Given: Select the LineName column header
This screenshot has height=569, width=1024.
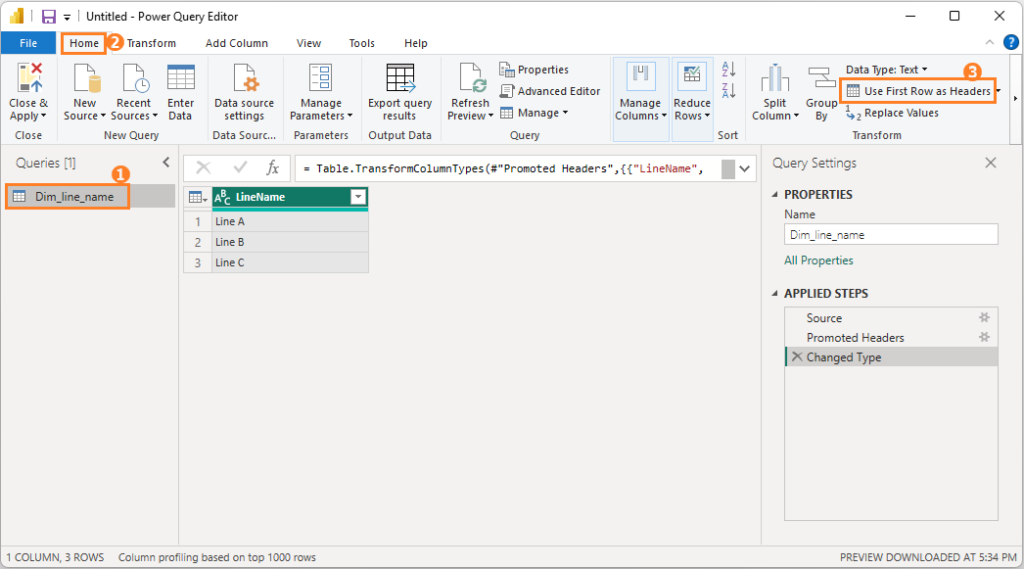Looking at the screenshot, I should [x=290, y=197].
